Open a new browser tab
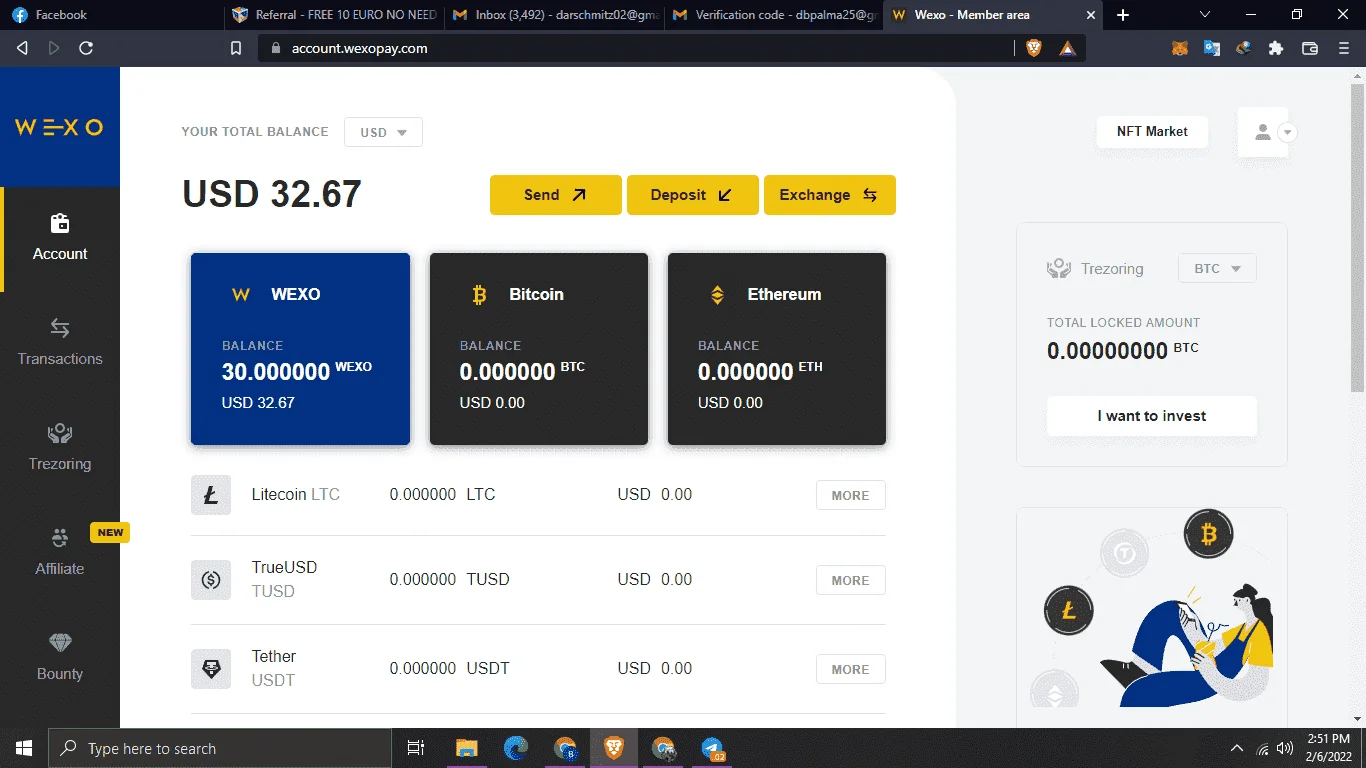Viewport: 1366px width, 768px height. [1123, 15]
